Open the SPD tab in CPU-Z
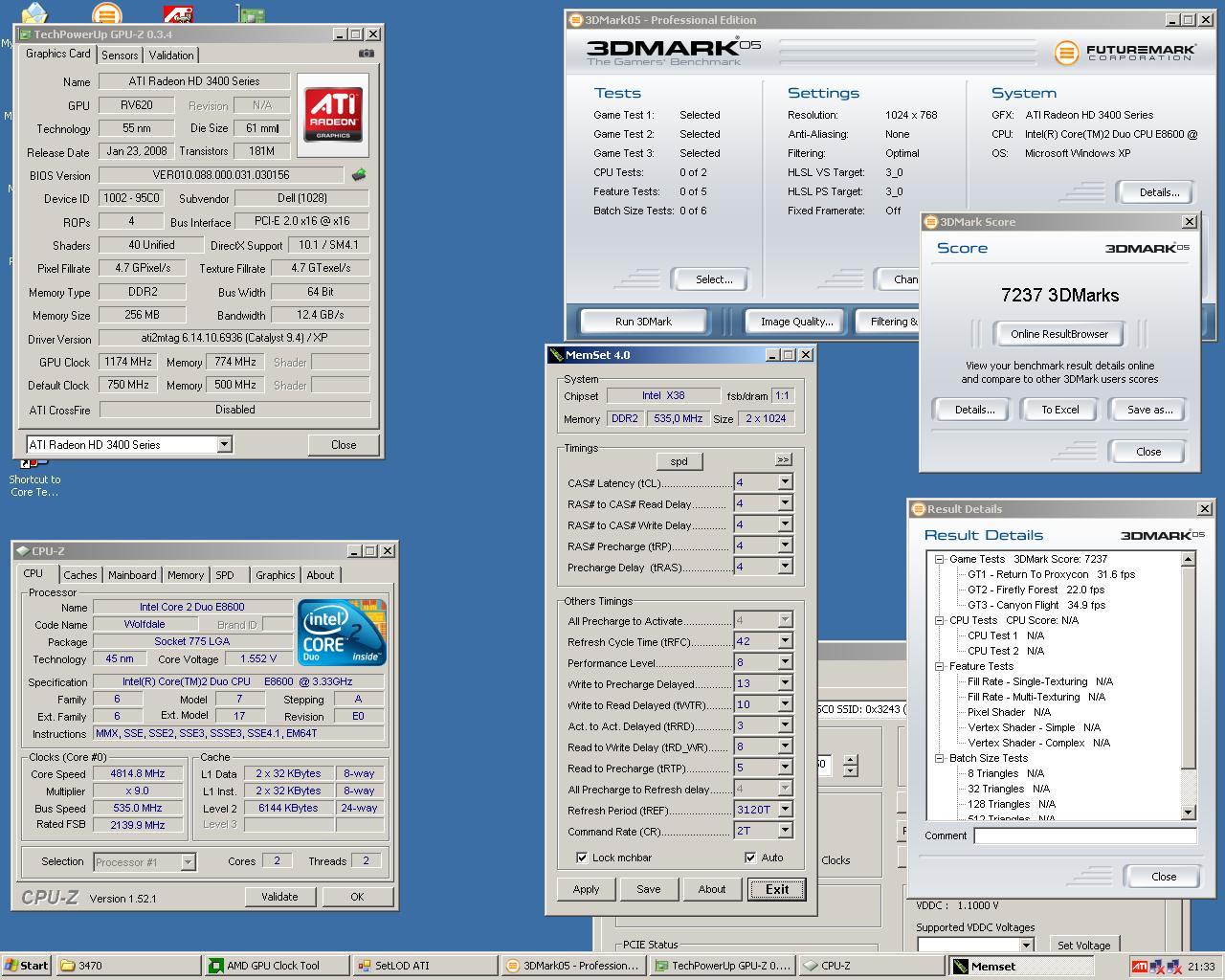Image resolution: width=1225 pixels, height=980 pixels. [225, 575]
